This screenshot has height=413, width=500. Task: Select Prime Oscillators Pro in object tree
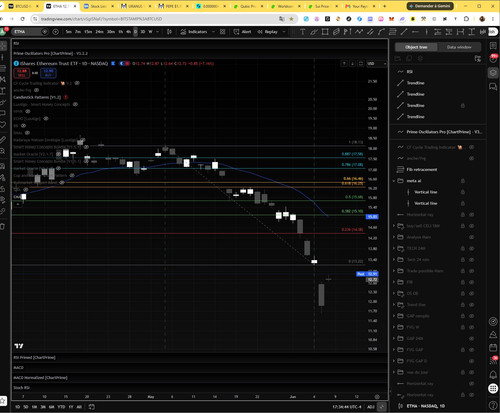point(444,132)
